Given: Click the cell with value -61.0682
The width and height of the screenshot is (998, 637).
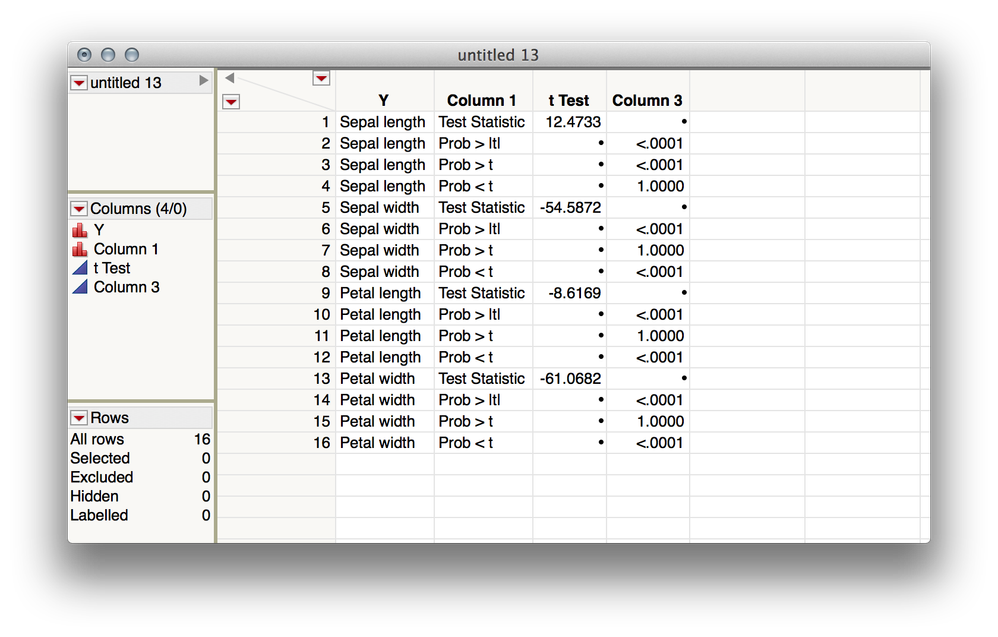Looking at the screenshot, I should point(570,379).
